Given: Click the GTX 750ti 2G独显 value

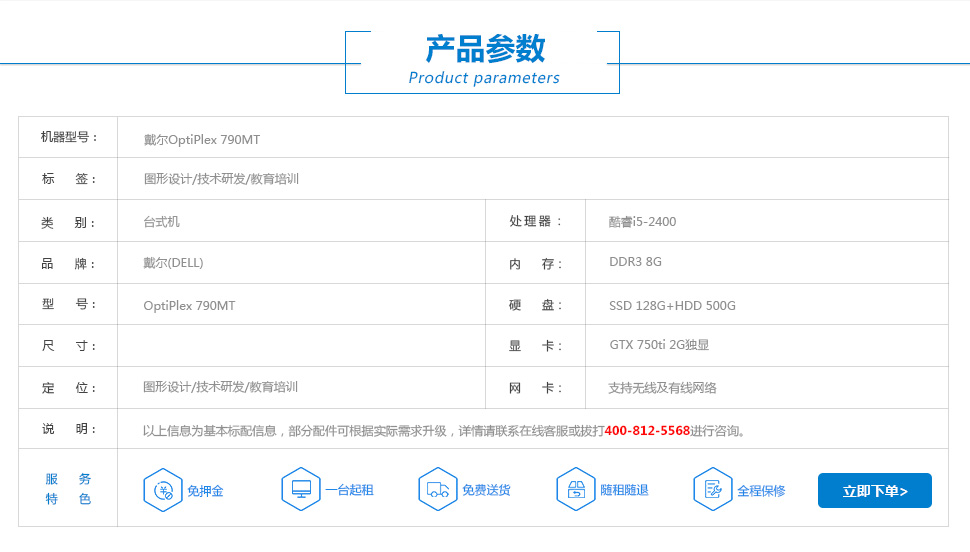Looking at the screenshot, I should coord(659,345).
